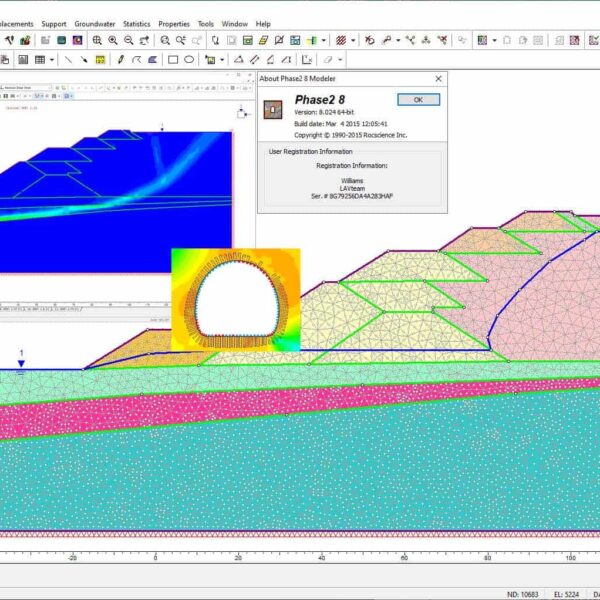Open the Support menu
The image size is (600, 600).
tap(54, 24)
